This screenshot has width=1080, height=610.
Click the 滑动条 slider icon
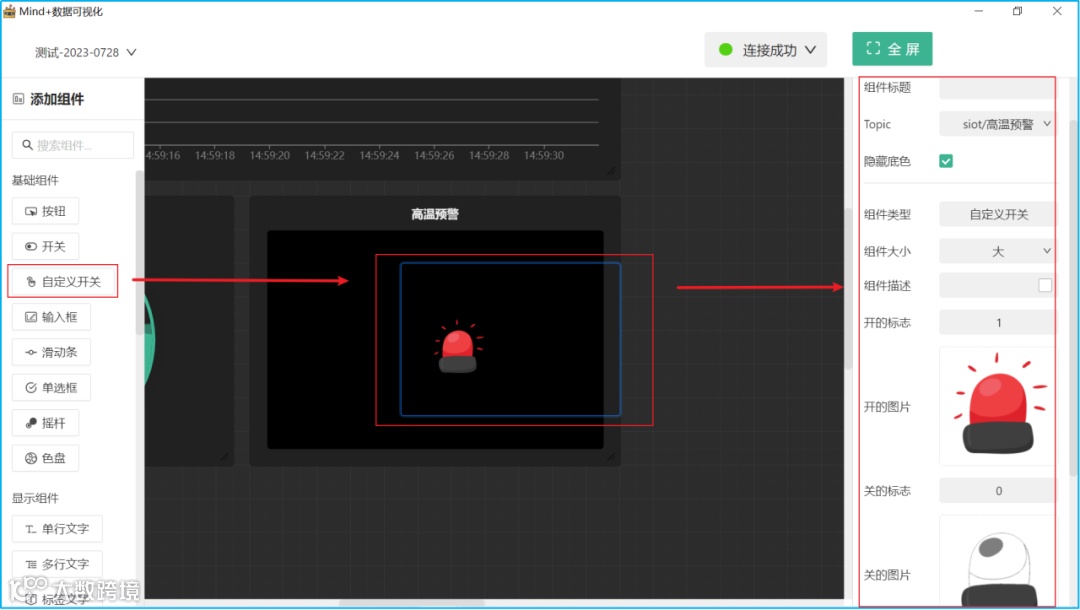[x=31, y=353]
